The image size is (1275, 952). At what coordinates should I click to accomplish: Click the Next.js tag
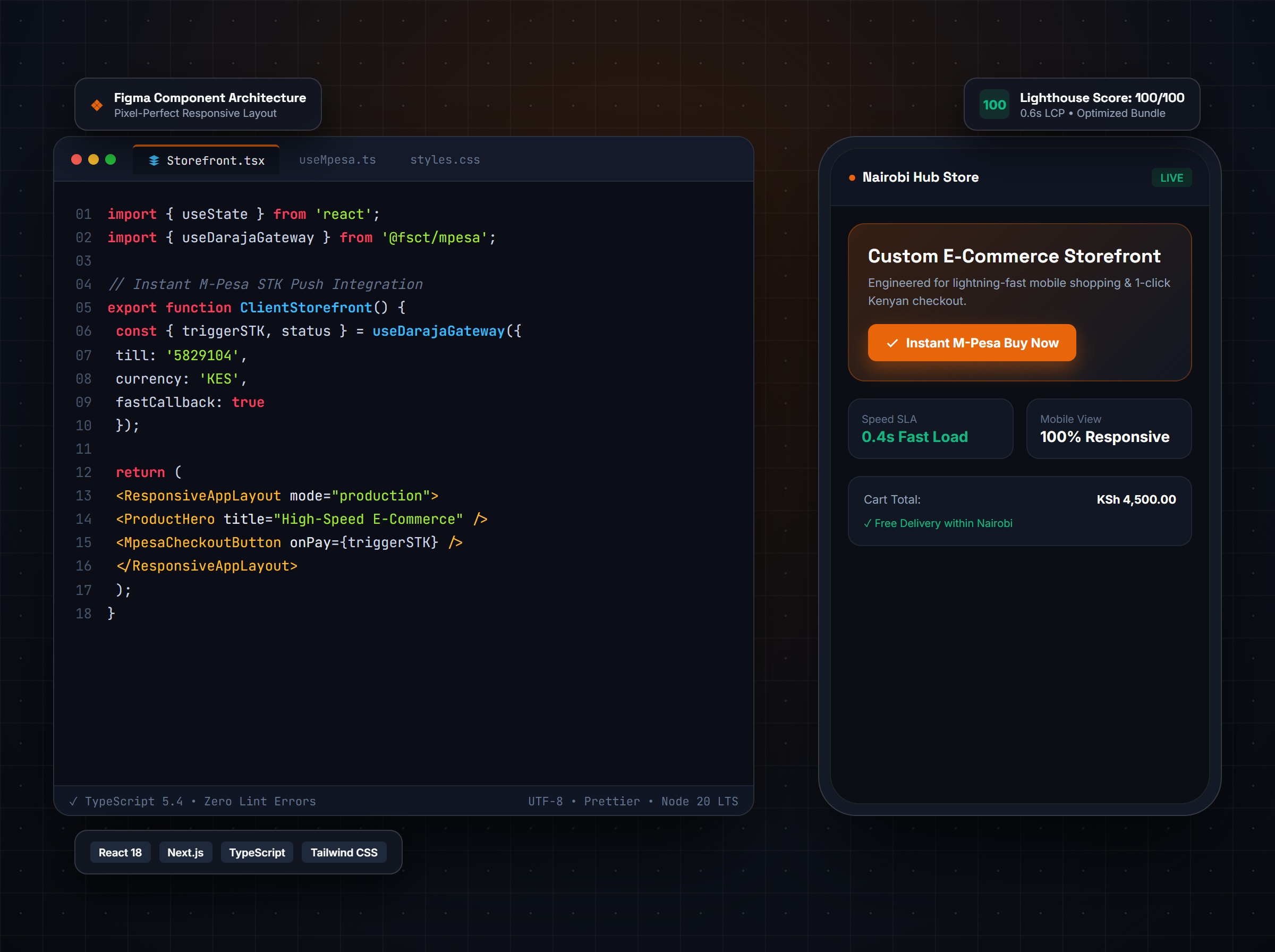(185, 852)
